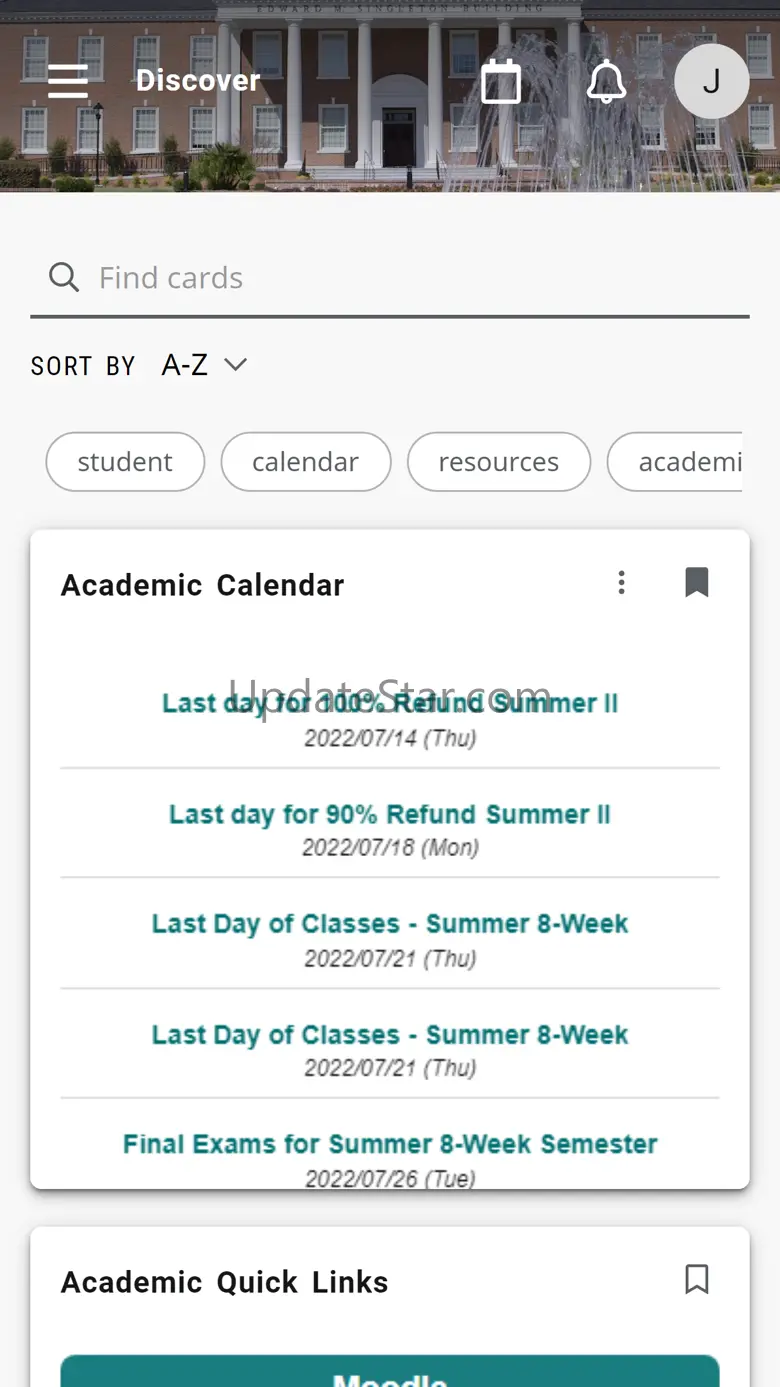Viewport: 780px width, 1387px height.
Task: Click the search magnifier icon
Action: pyautogui.click(x=64, y=277)
